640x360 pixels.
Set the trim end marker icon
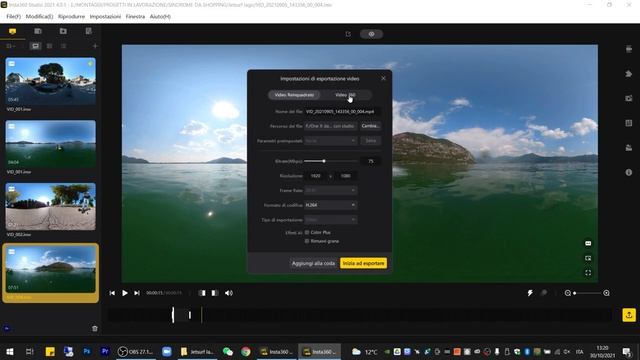215,293
